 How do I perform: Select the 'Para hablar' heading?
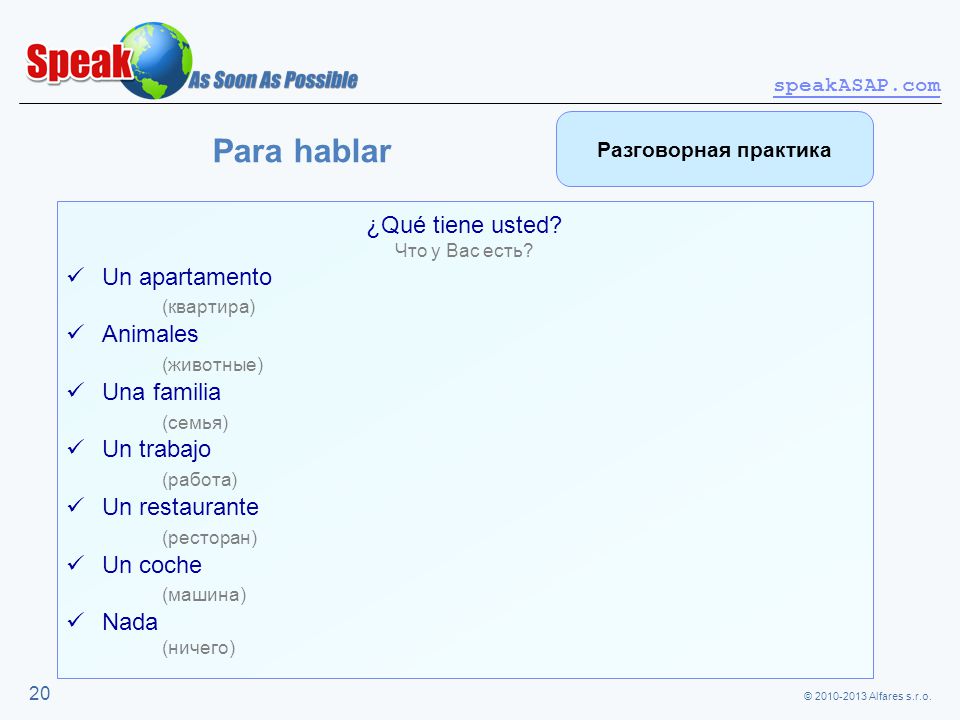coord(302,151)
